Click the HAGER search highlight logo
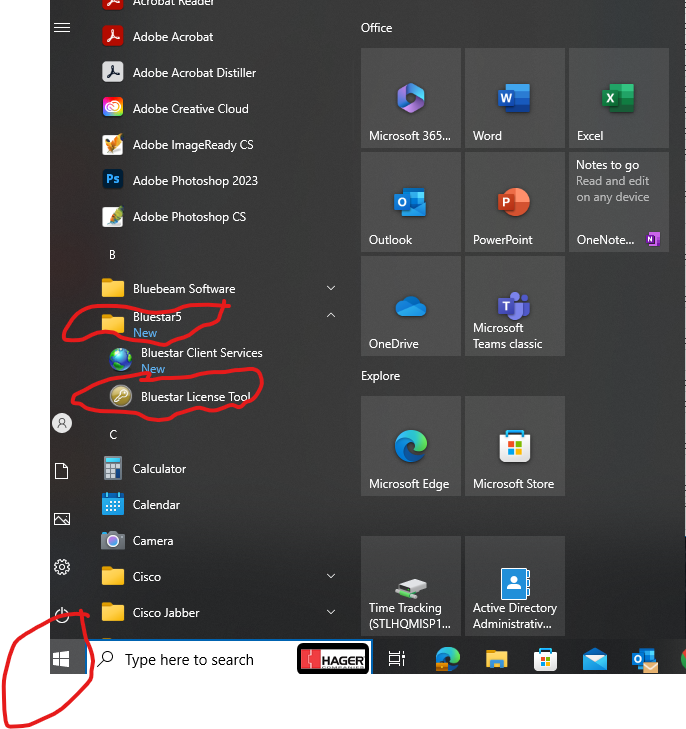 coord(333,659)
